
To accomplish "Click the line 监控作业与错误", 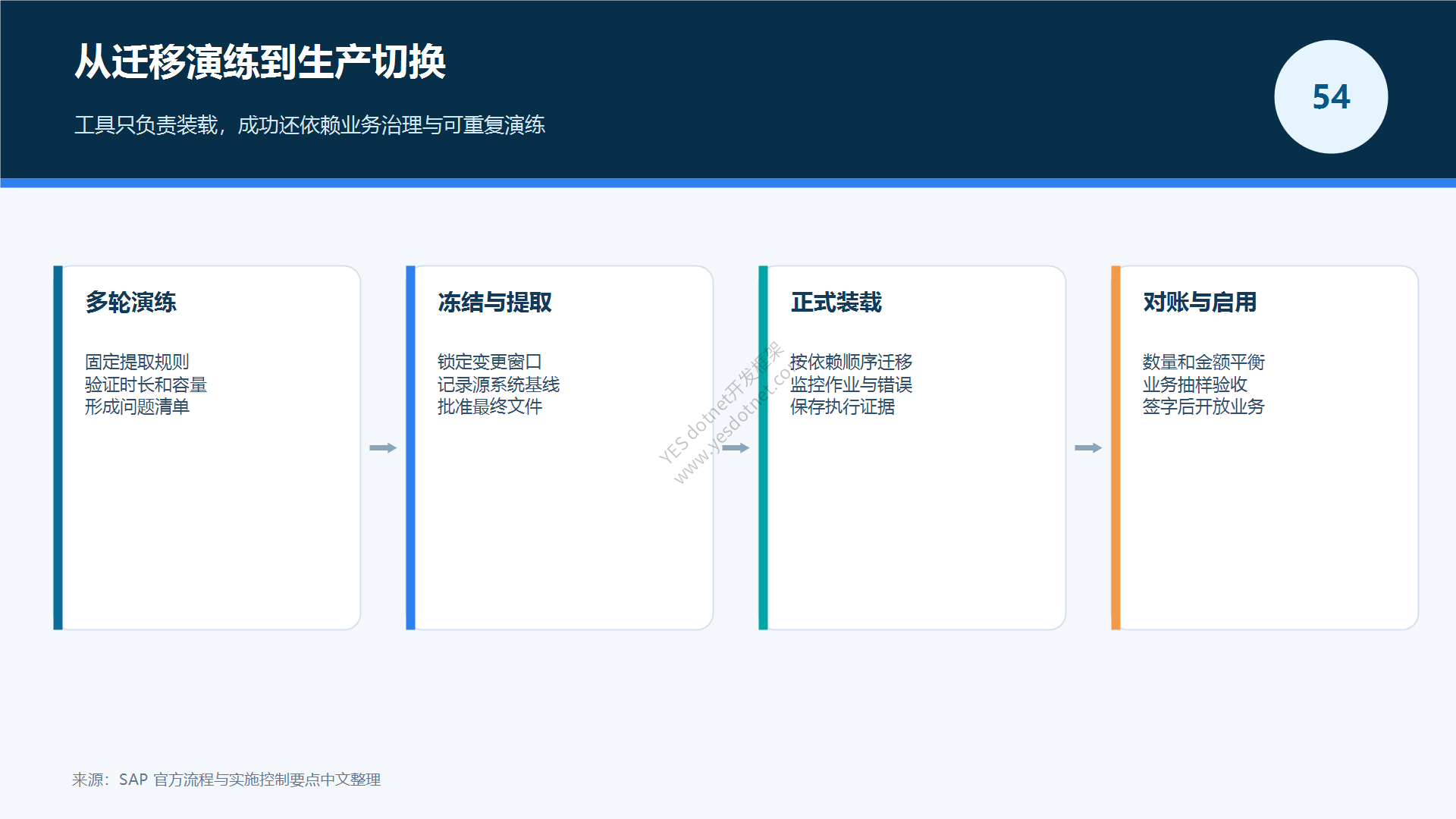I will click(x=851, y=384).
